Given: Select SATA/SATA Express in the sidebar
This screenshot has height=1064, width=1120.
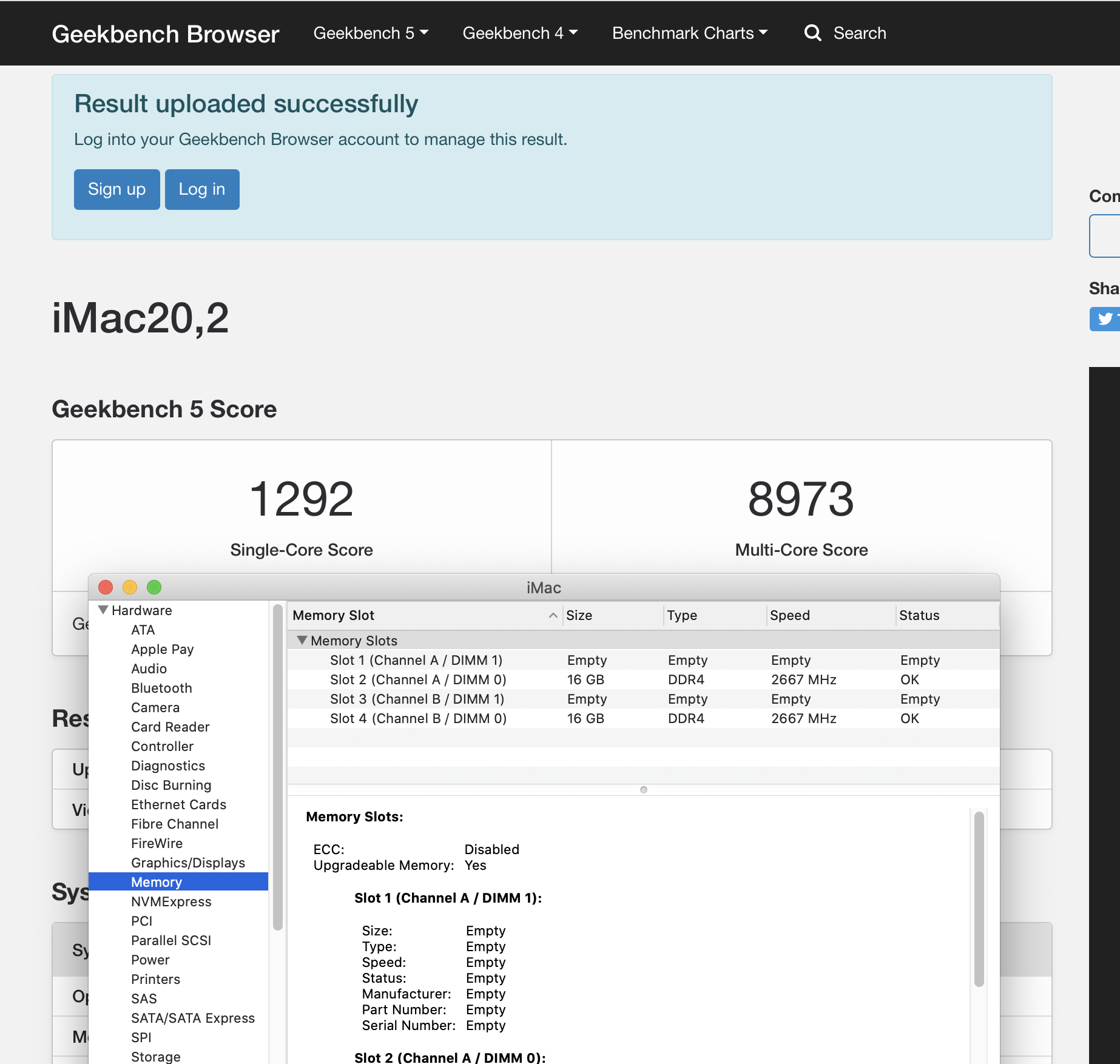Looking at the screenshot, I should 193,1018.
